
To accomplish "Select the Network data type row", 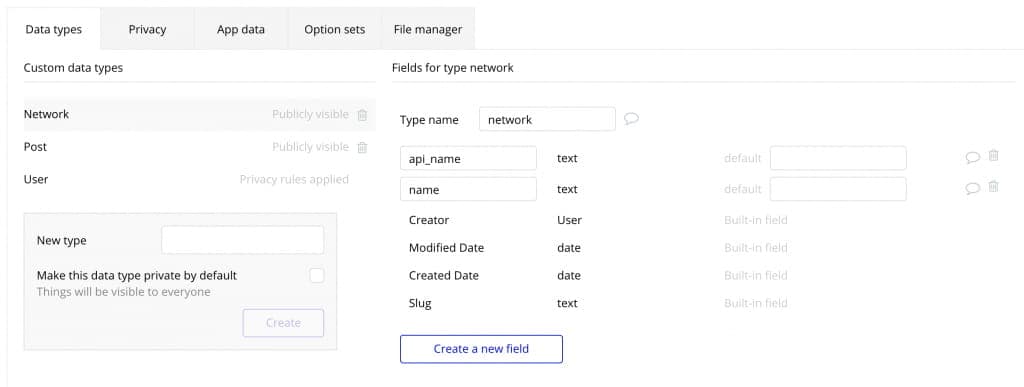I will pyautogui.click(x=199, y=114).
